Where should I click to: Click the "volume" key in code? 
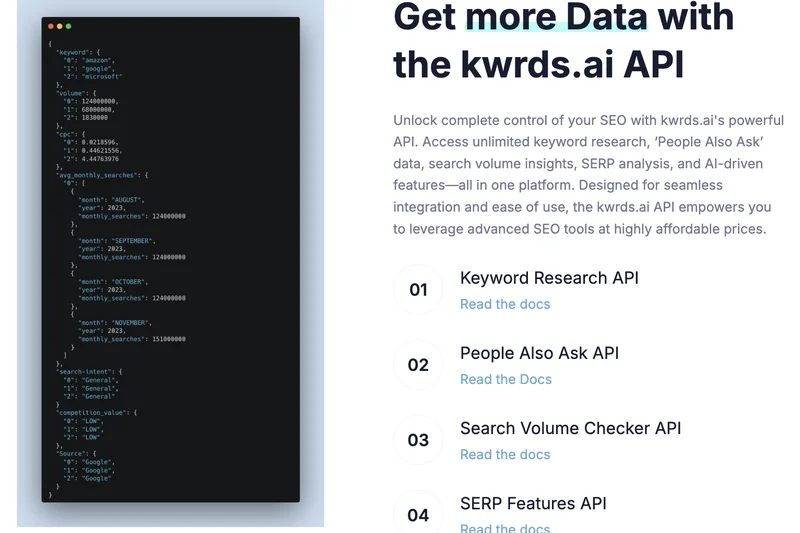point(70,93)
